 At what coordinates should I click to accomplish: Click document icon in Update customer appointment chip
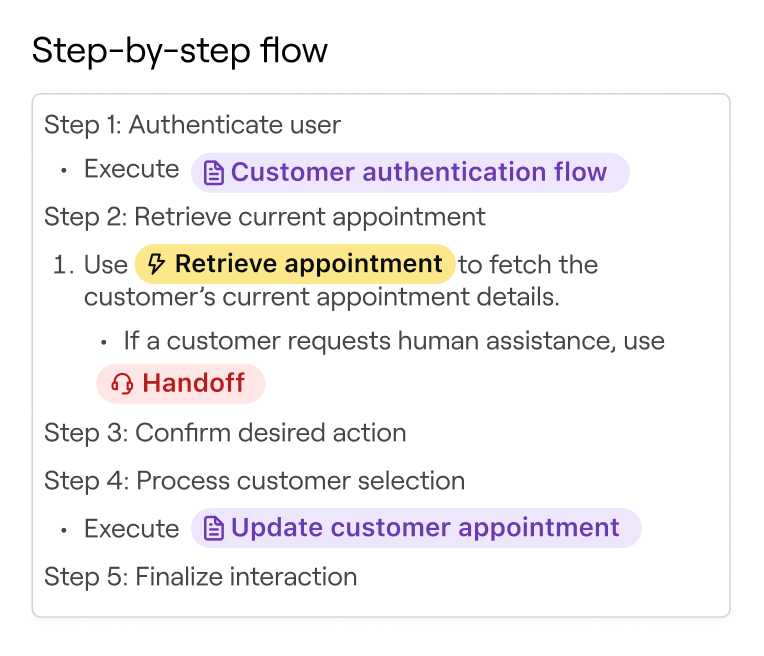coord(213,528)
